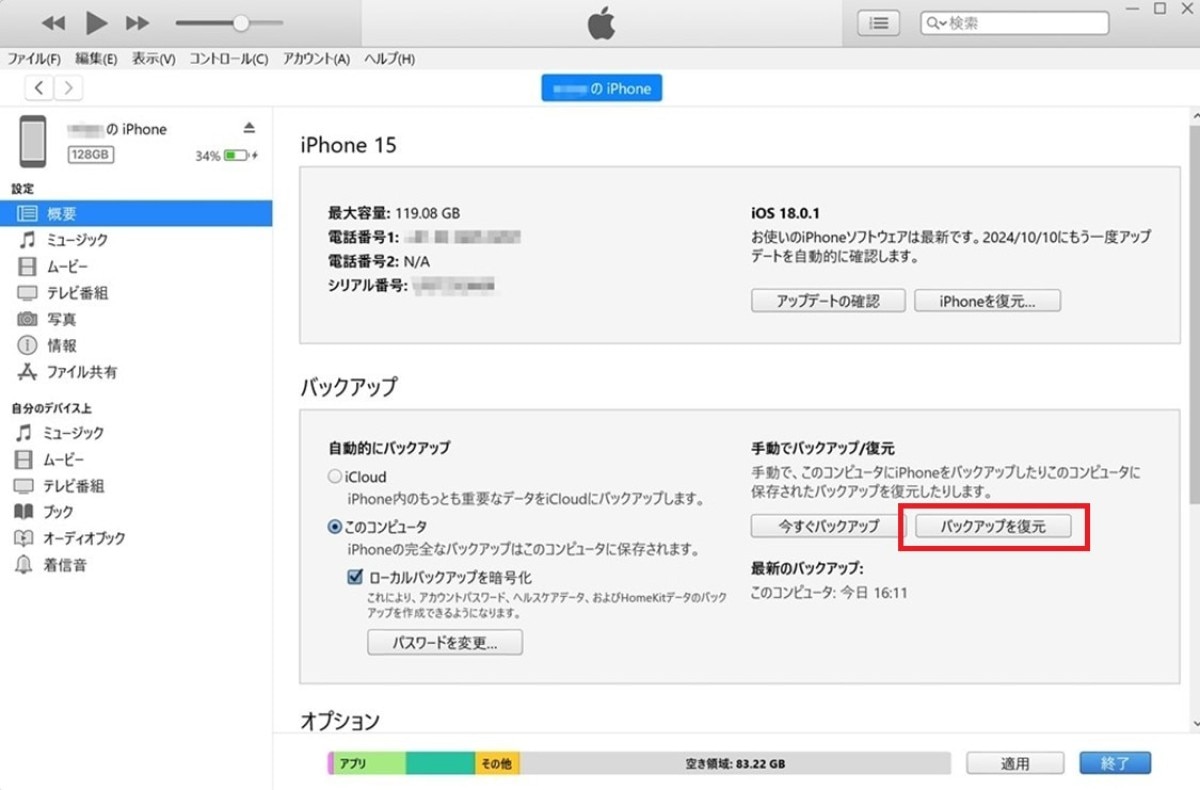Open the アカウント(A) menu

[316, 59]
